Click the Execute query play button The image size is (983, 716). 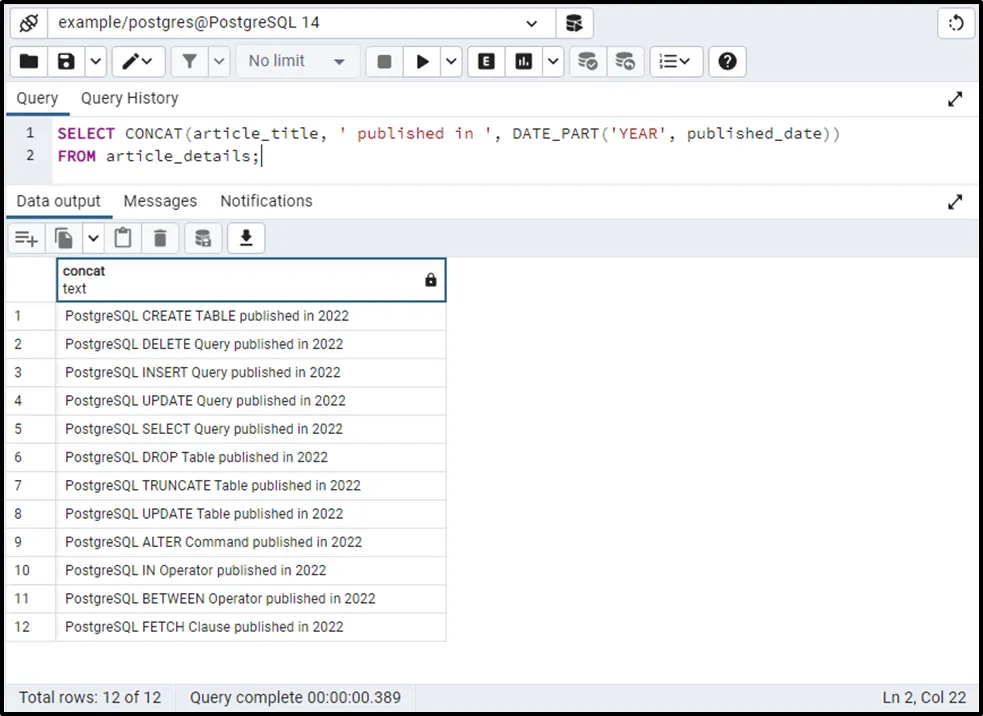423,62
